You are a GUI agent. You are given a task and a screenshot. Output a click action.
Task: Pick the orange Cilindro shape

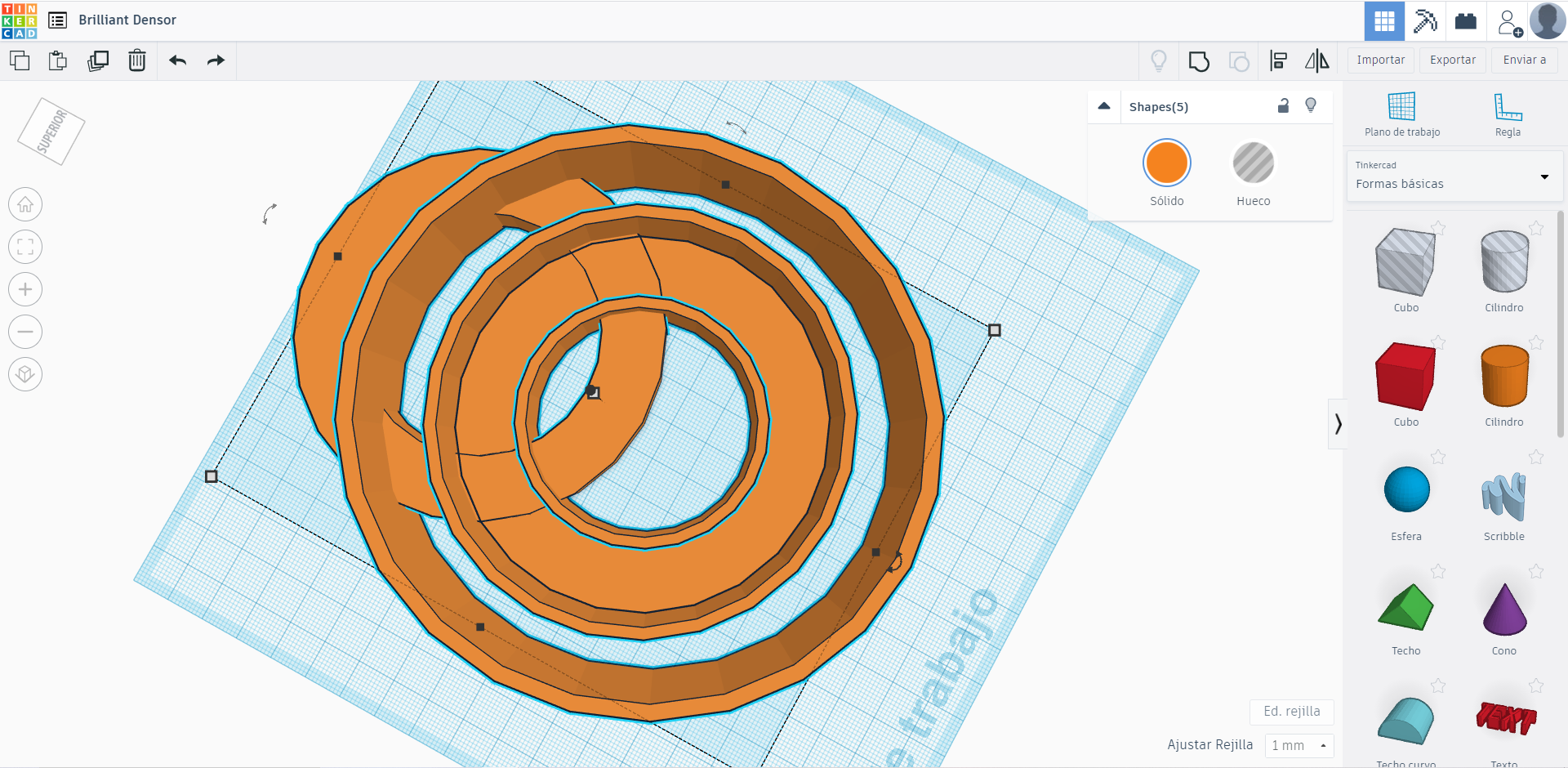point(1504,376)
